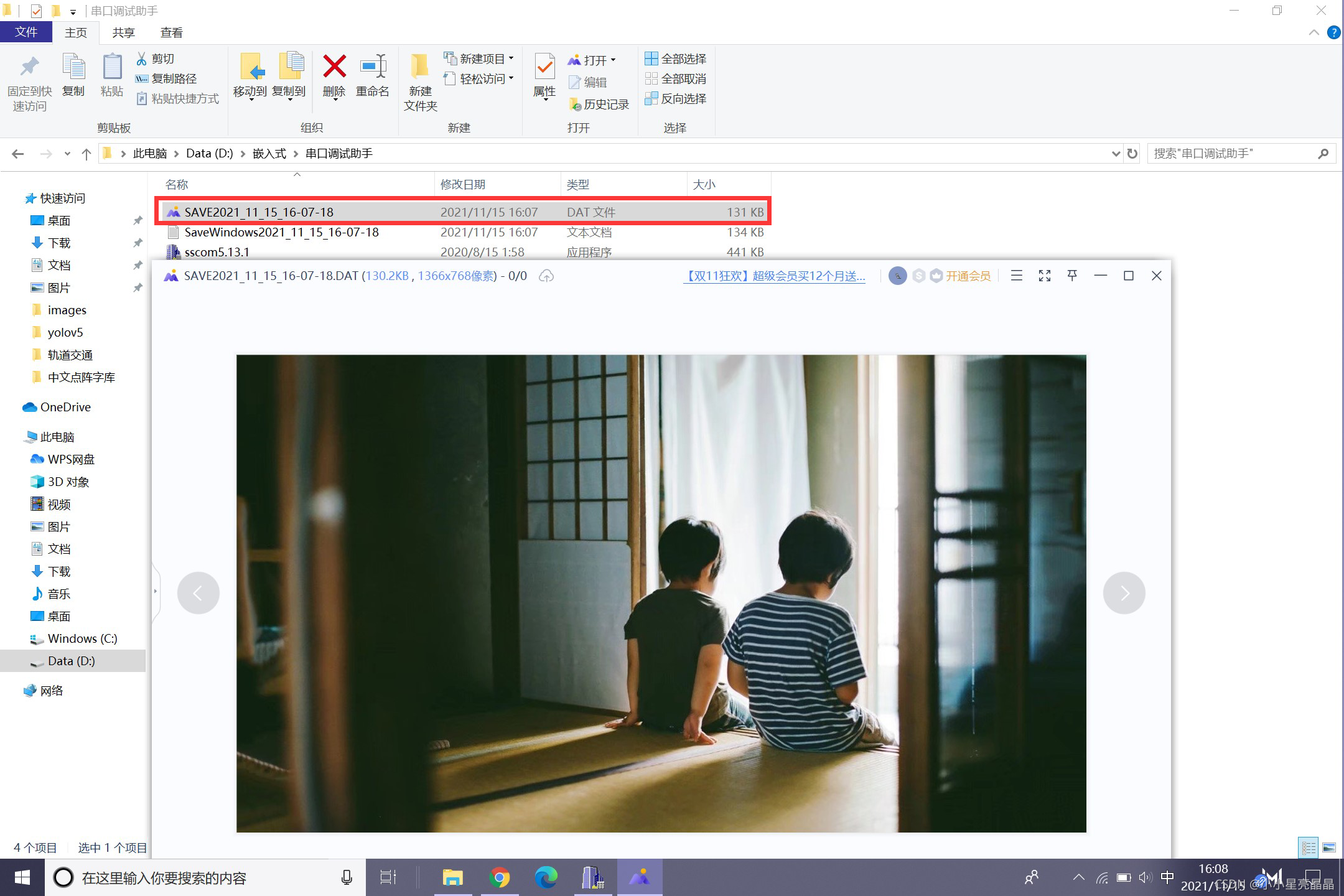Click cloud upload icon in image viewer title
The image size is (1344, 896).
pyautogui.click(x=546, y=276)
